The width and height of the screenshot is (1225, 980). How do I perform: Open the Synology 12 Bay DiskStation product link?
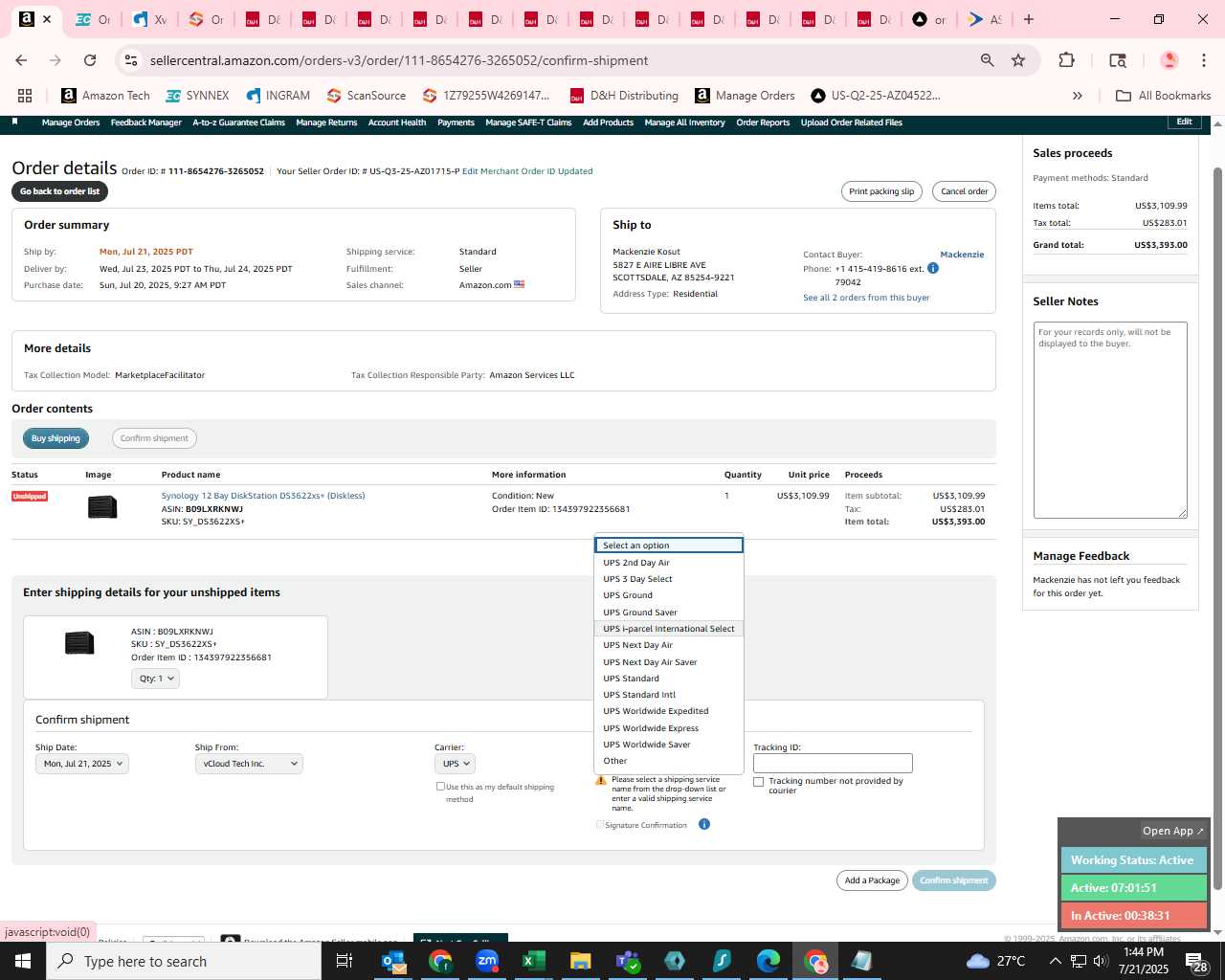pos(263,496)
